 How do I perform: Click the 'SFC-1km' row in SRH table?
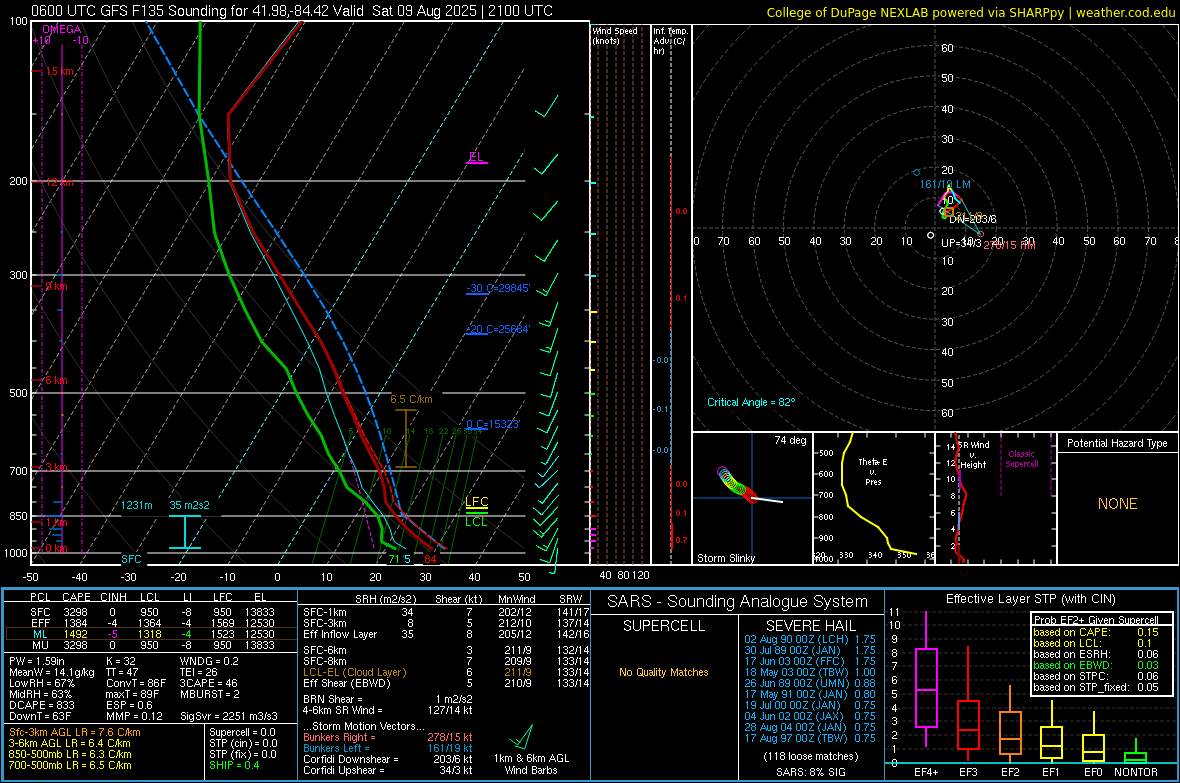point(447,612)
